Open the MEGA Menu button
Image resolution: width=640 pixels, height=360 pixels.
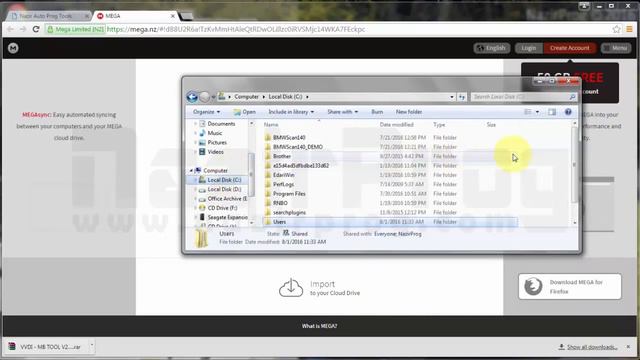click(616, 48)
